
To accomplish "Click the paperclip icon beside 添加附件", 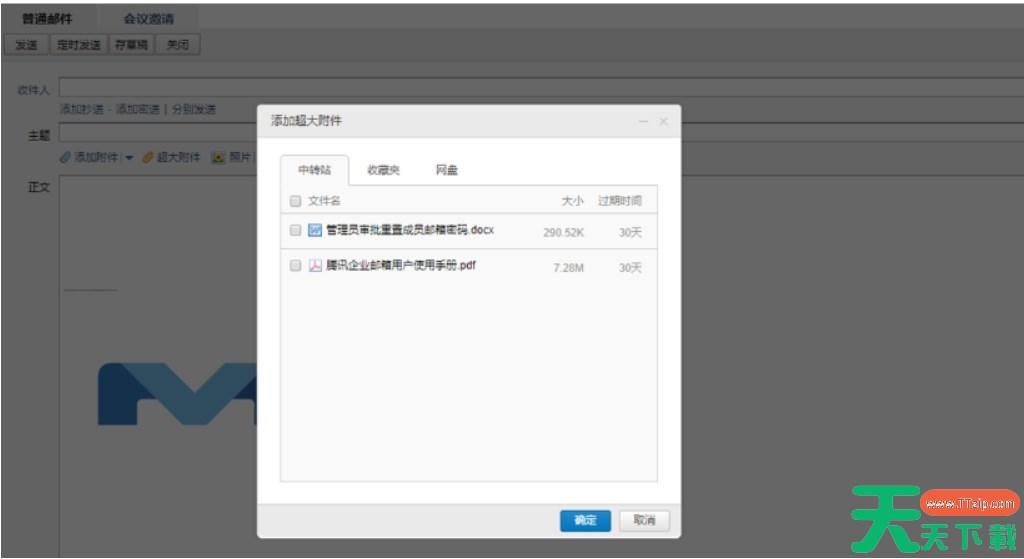I will coord(66,157).
